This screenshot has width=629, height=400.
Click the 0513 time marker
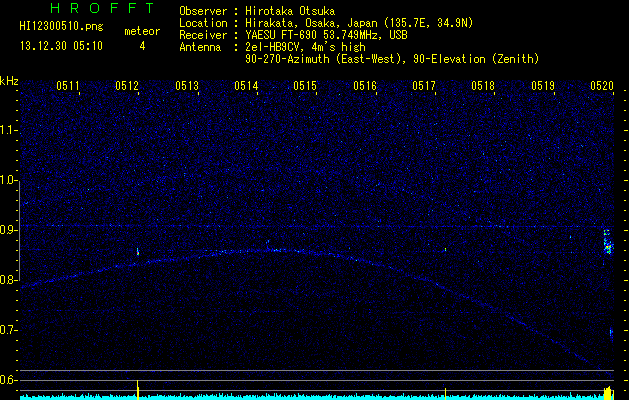187,86
